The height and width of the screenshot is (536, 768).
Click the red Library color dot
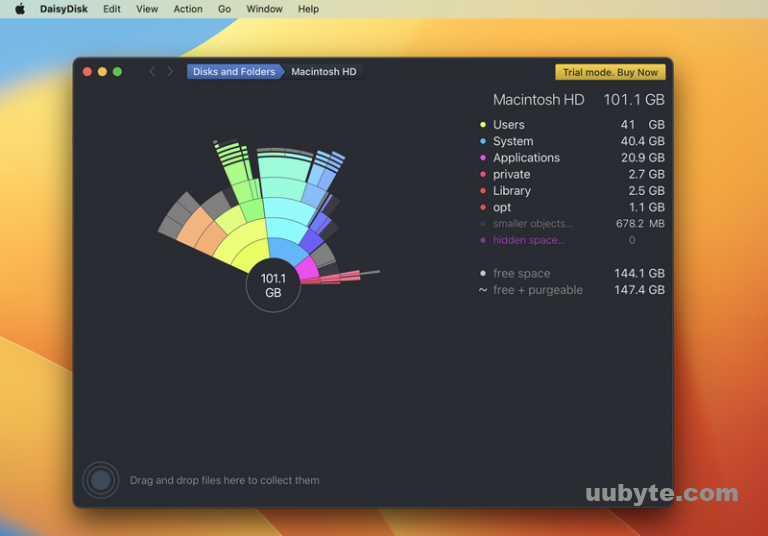point(483,191)
